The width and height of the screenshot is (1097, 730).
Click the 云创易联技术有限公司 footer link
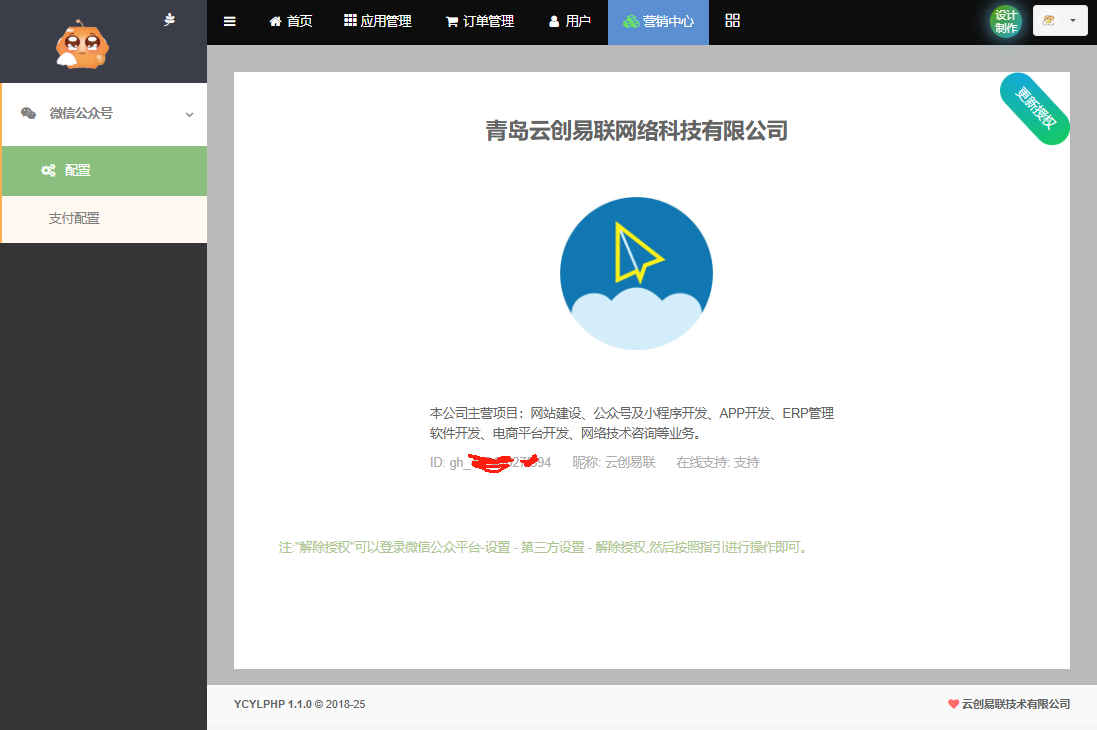(1015, 704)
